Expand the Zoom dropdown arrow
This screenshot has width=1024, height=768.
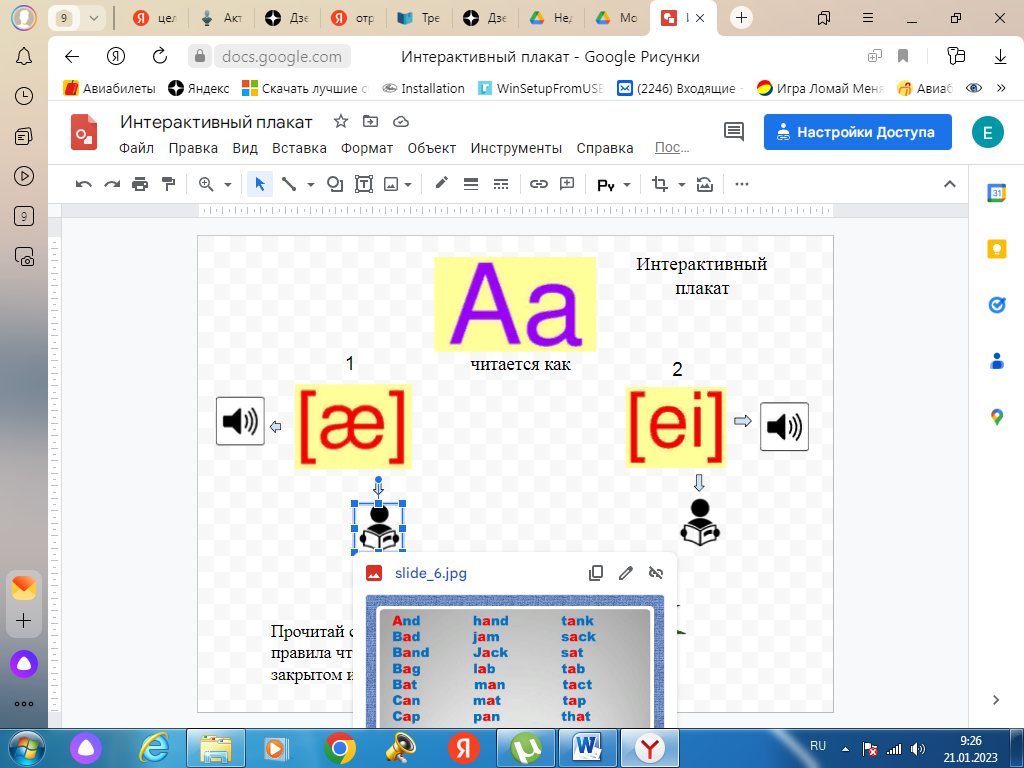click(x=228, y=185)
